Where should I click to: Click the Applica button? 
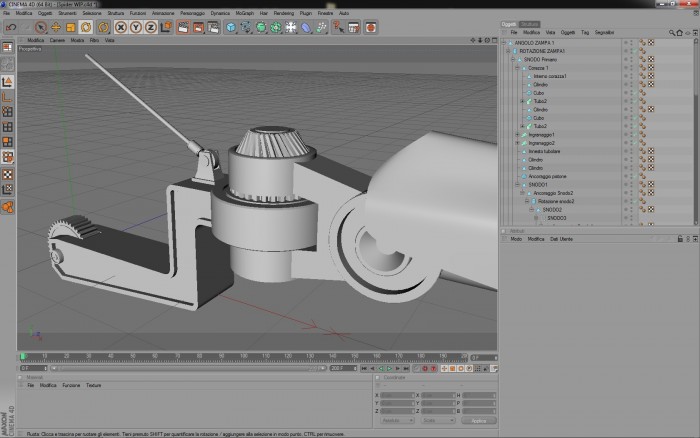tap(479, 421)
